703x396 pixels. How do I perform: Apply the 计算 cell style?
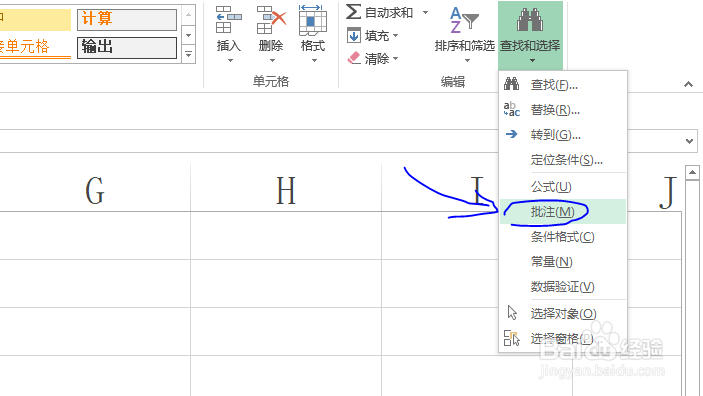tap(127, 20)
